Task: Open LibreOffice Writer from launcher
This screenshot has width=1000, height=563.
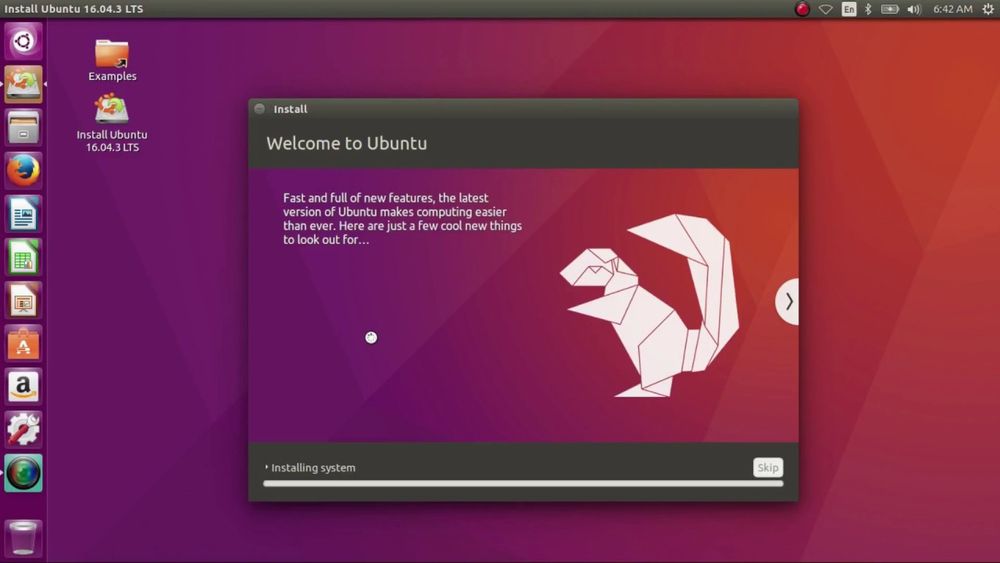Action: [24, 214]
